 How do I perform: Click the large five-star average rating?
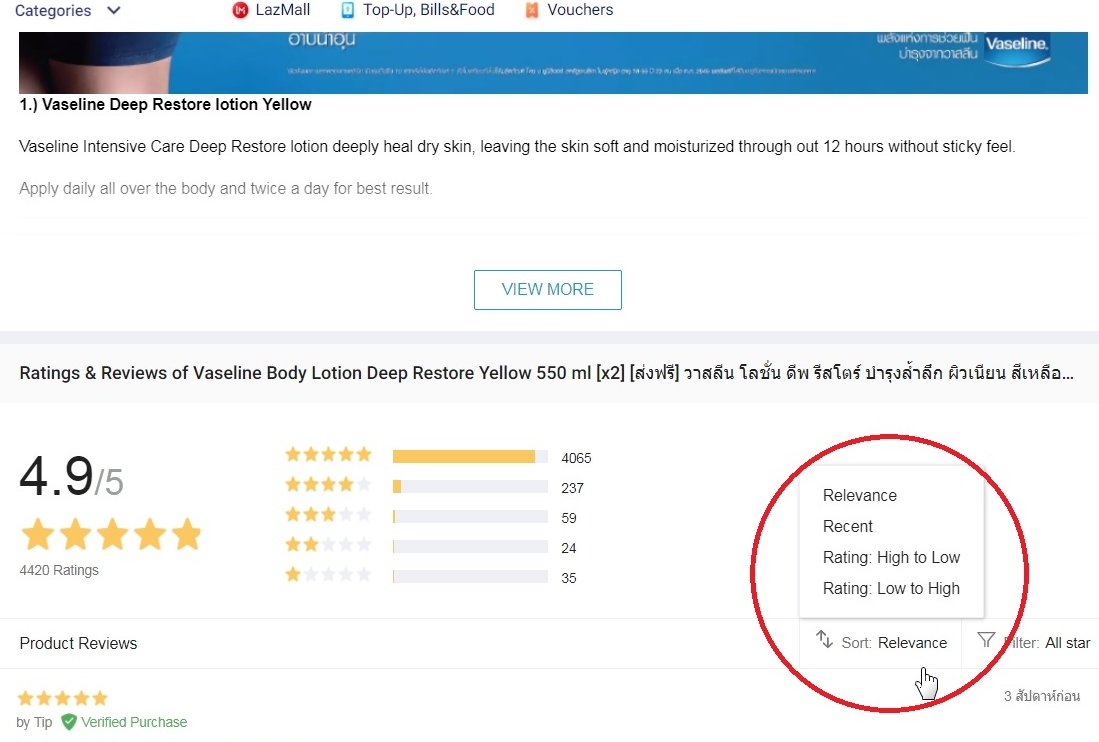point(111,535)
